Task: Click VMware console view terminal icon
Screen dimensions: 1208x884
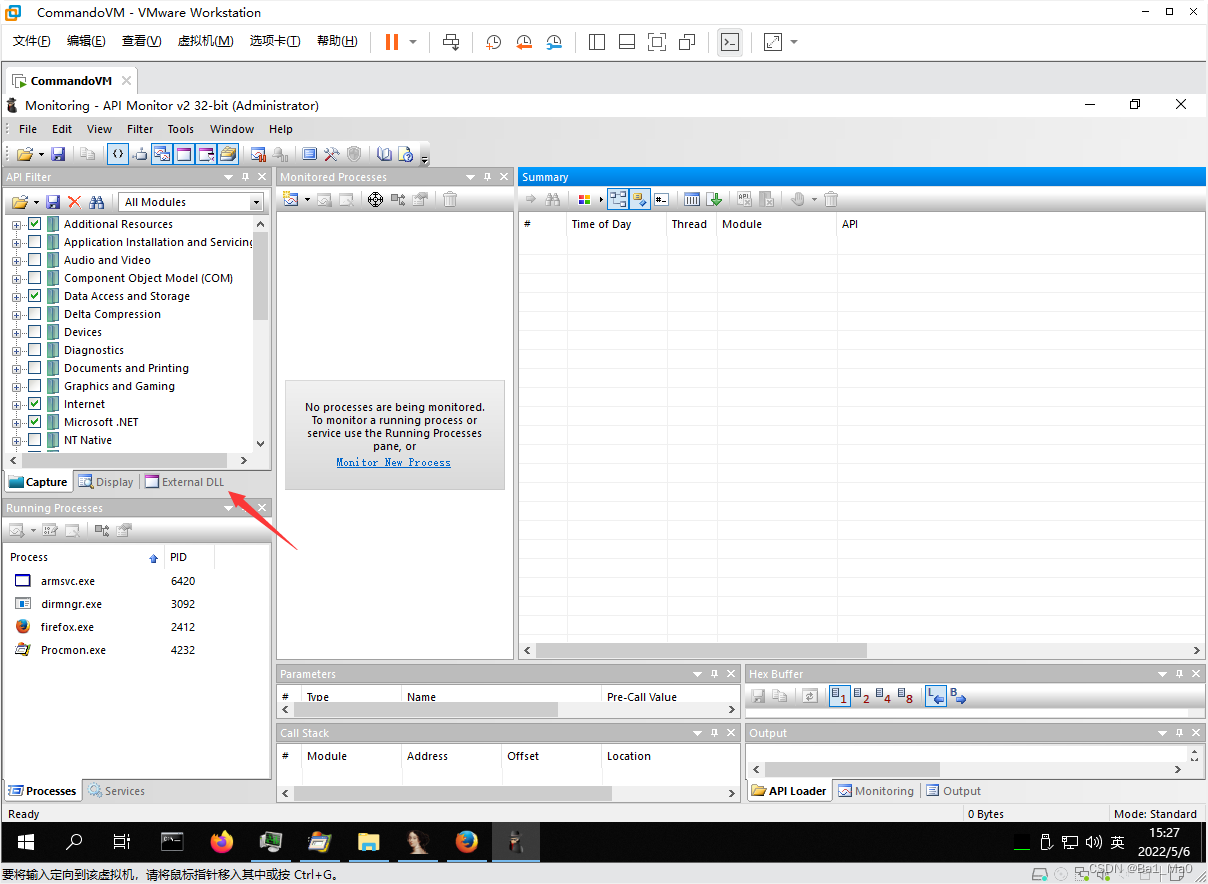Action: tap(730, 42)
